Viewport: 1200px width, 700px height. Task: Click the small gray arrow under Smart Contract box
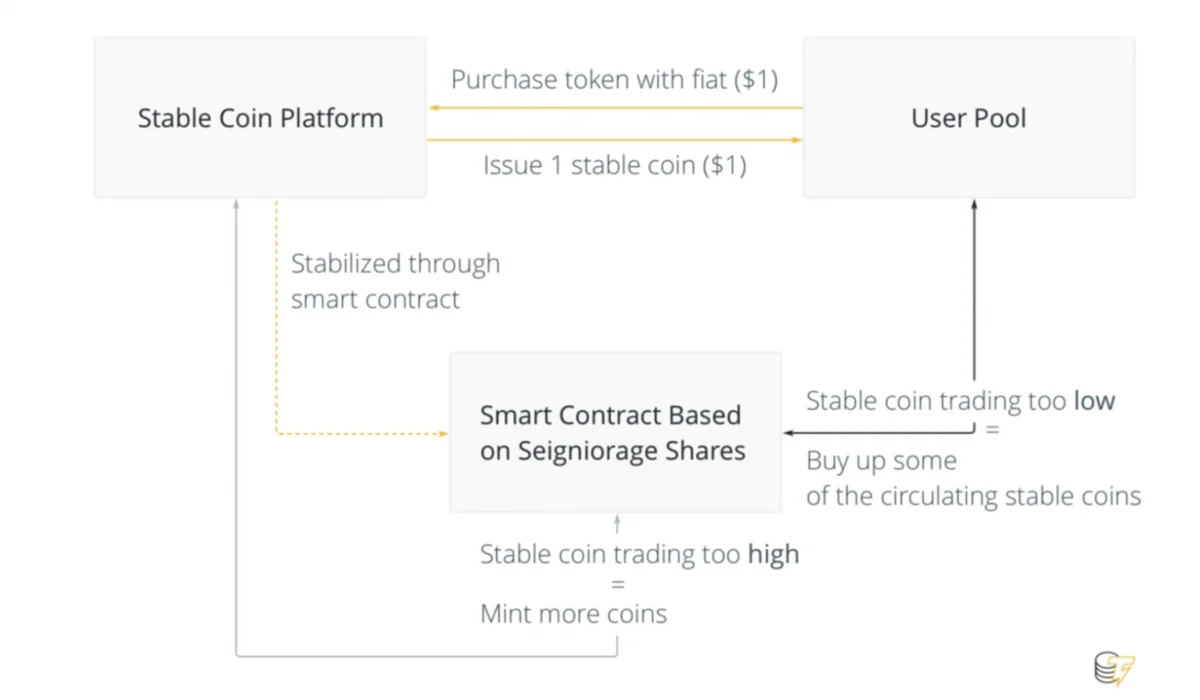click(617, 522)
